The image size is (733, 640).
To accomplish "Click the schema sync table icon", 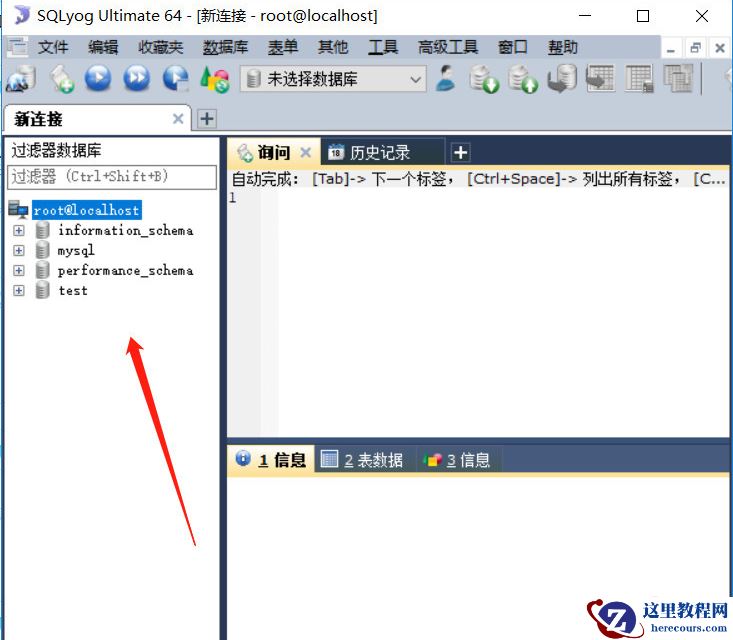I will coord(600,78).
